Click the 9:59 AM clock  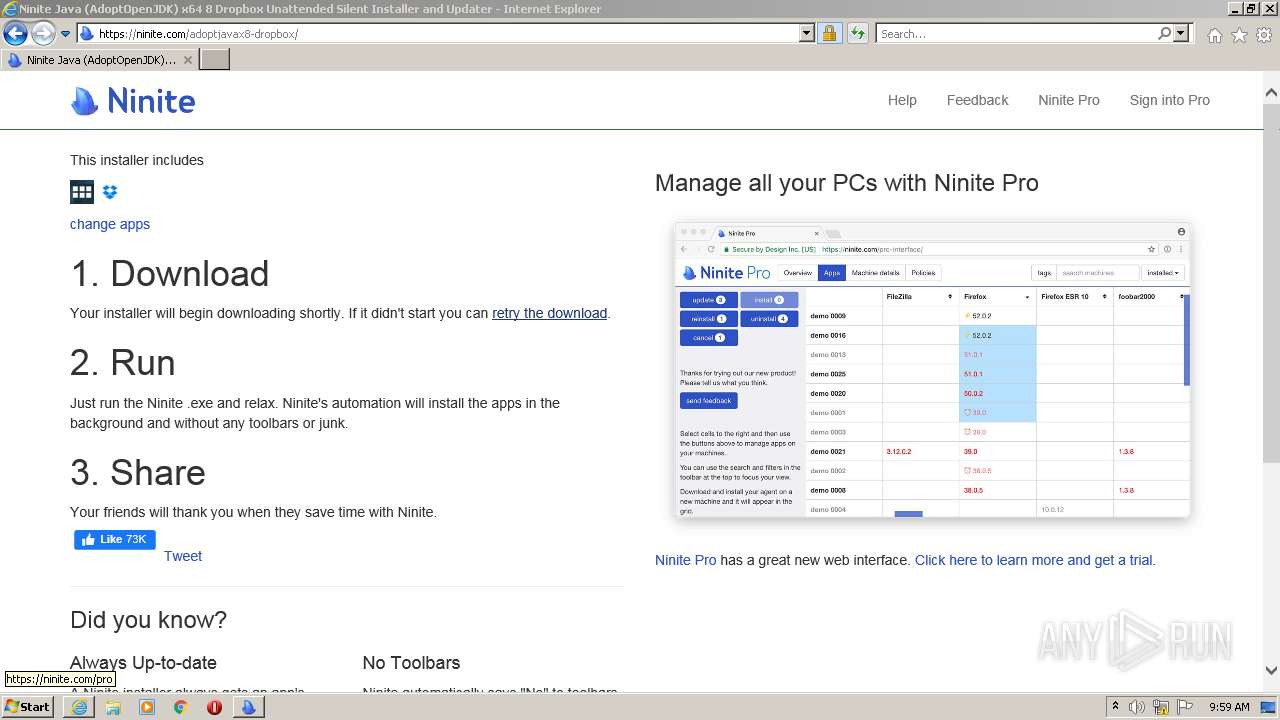[1229, 707]
